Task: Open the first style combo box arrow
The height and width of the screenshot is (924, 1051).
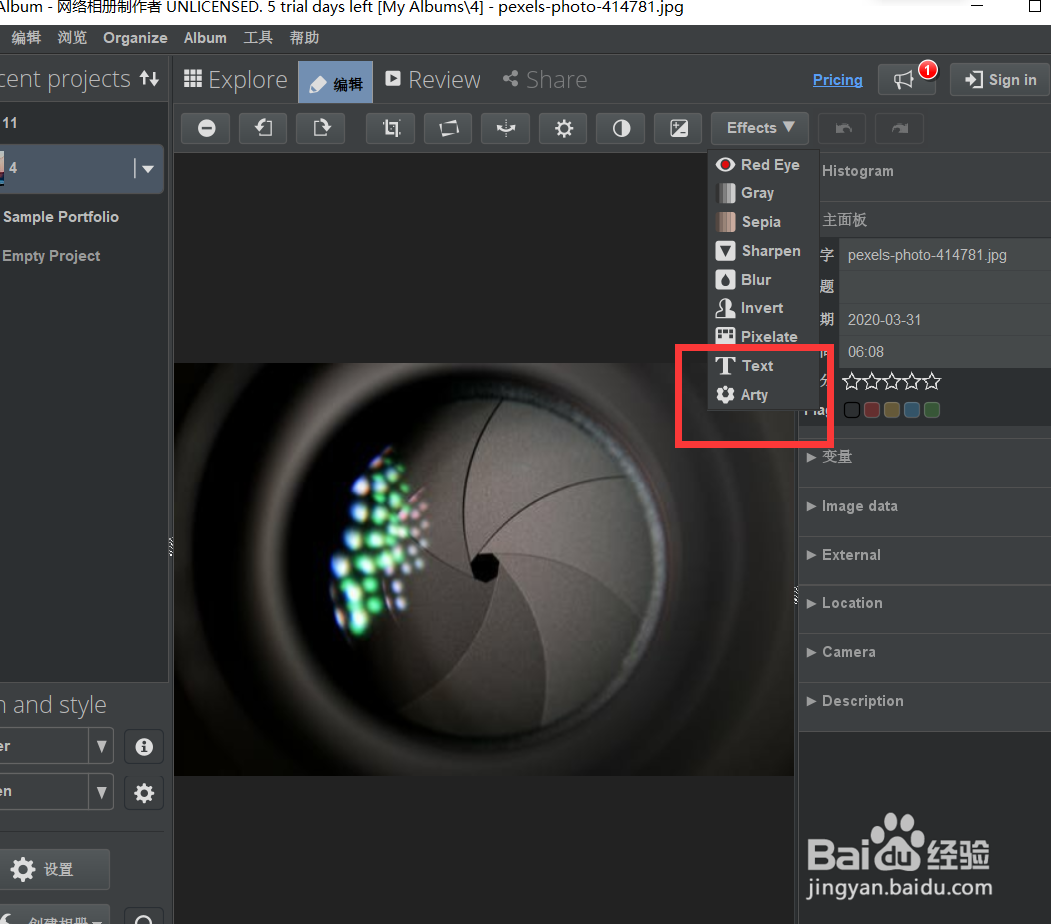Action: pos(101,746)
